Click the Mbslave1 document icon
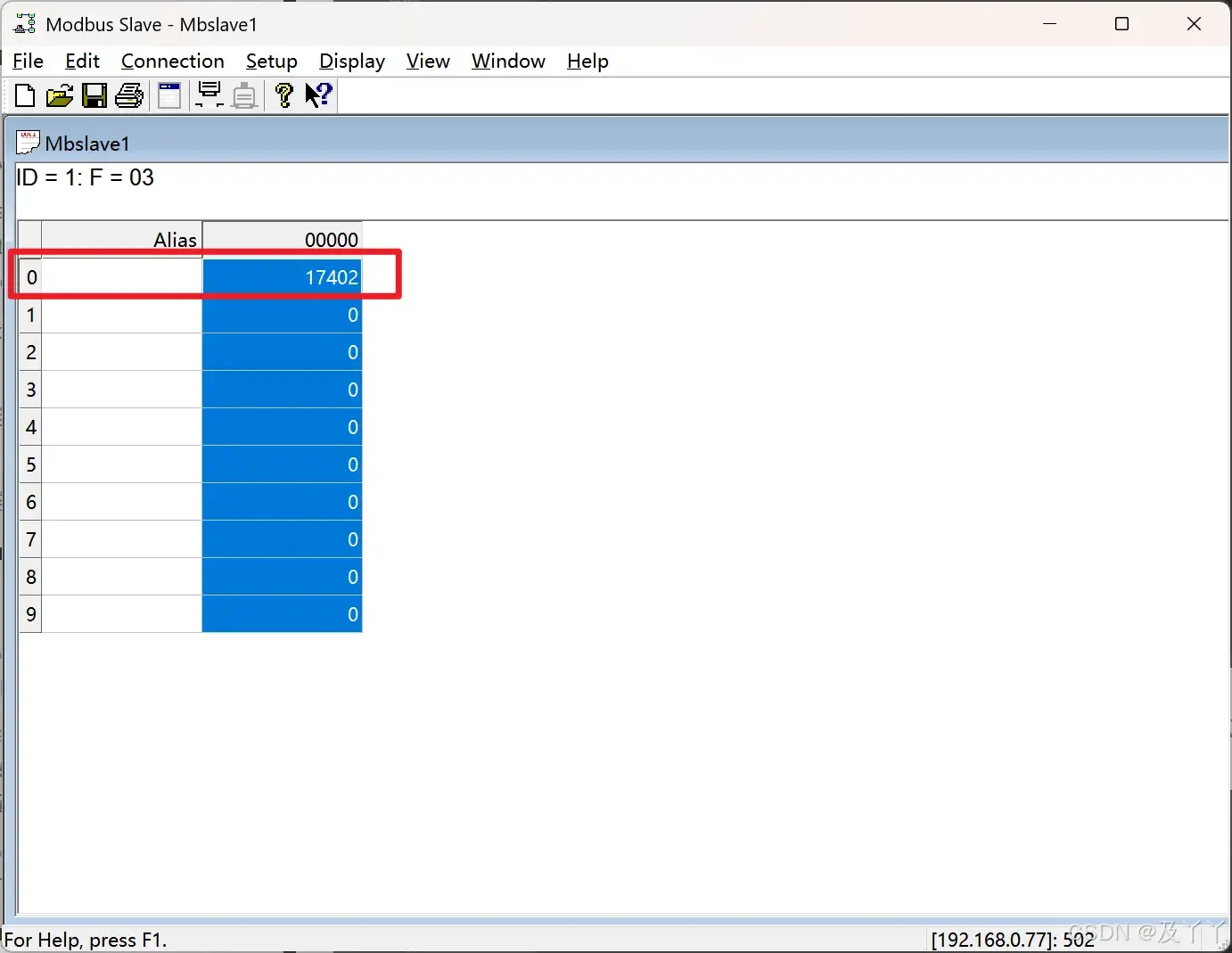Screen dimensions: 1232x953 coord(28,141)
